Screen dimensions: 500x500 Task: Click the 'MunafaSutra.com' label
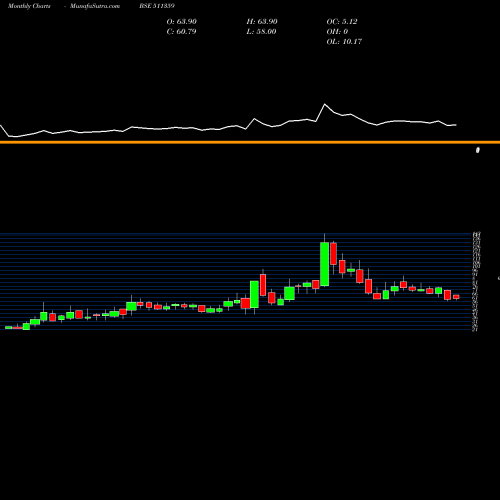coord(95,6)
